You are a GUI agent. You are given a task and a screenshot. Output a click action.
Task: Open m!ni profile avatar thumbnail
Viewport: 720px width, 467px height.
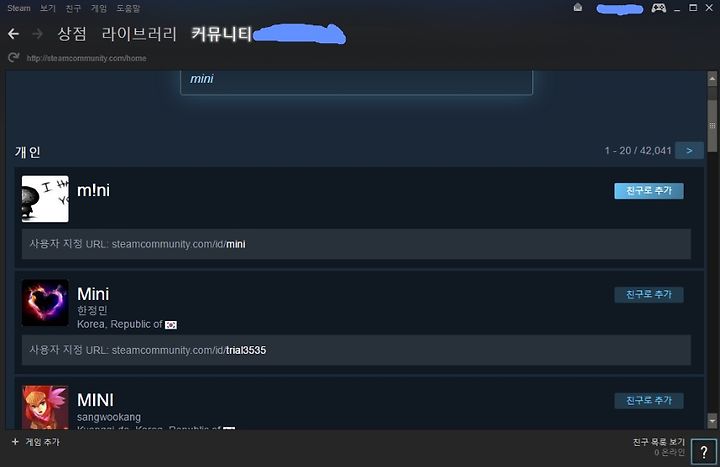click(45, 199)
